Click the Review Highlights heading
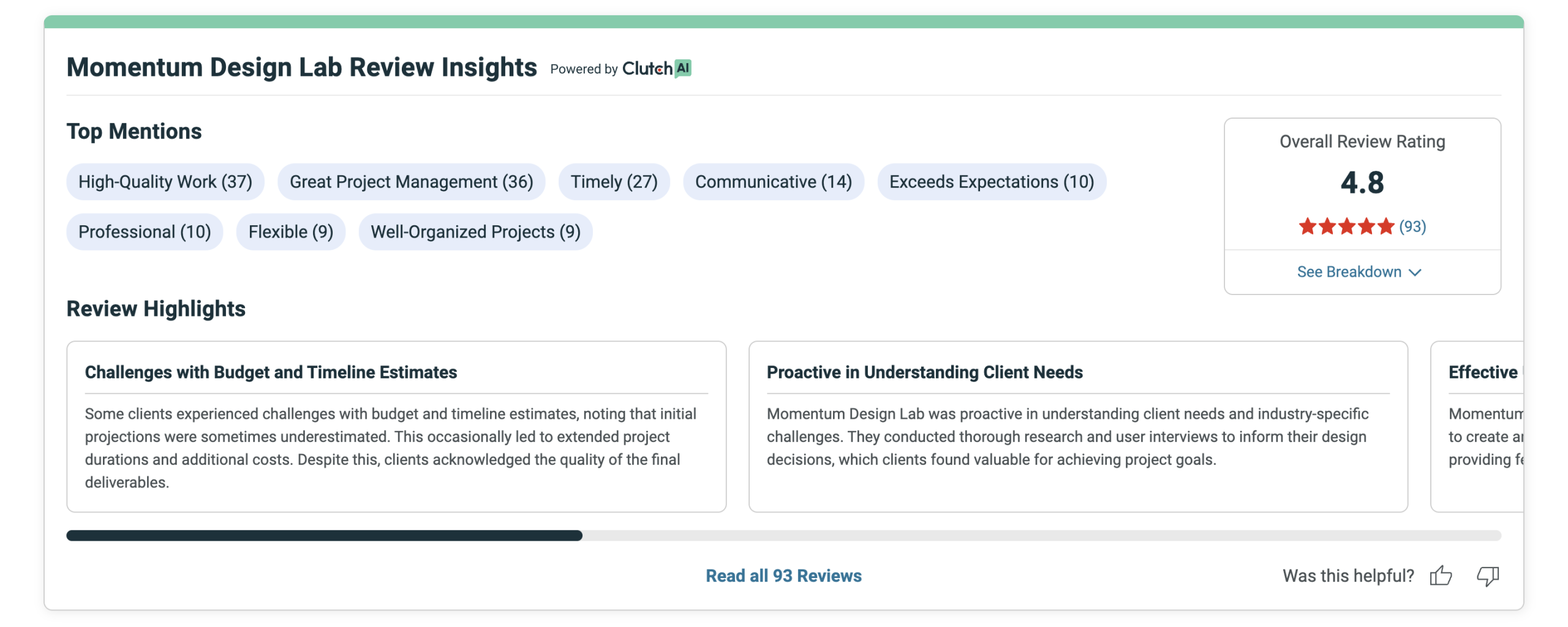This screenshot has height=627, width=1568. pyautogui.click(x=156, y=309)
